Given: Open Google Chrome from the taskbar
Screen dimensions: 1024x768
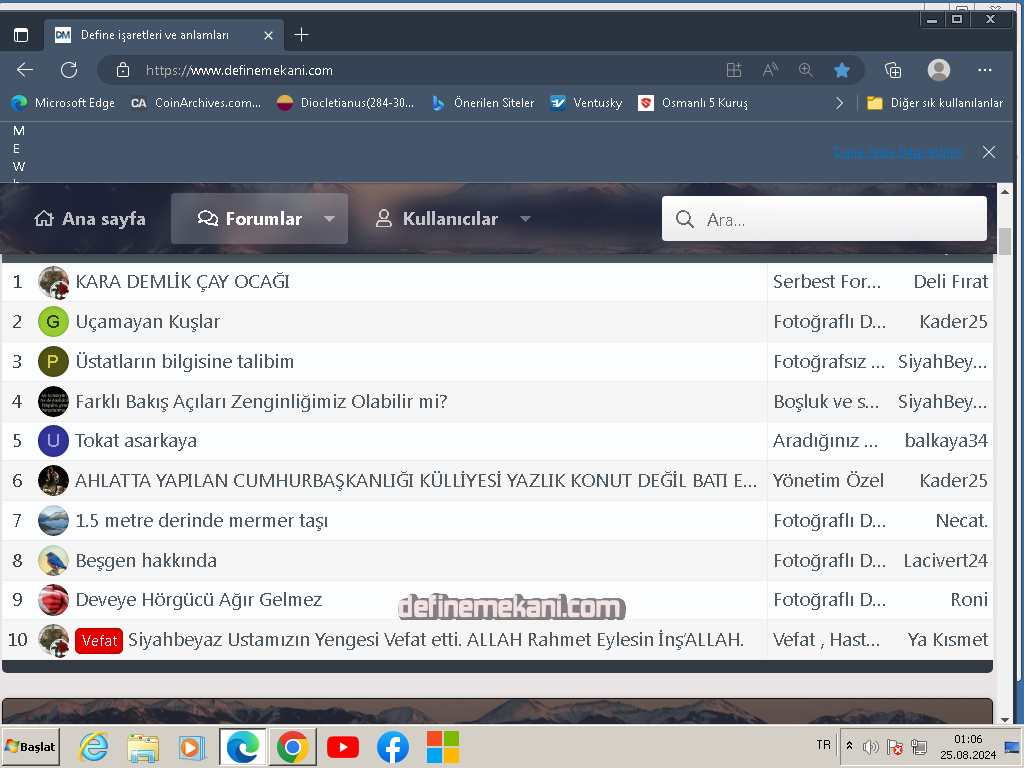Looking at the screenshot, I should (293, 746).
